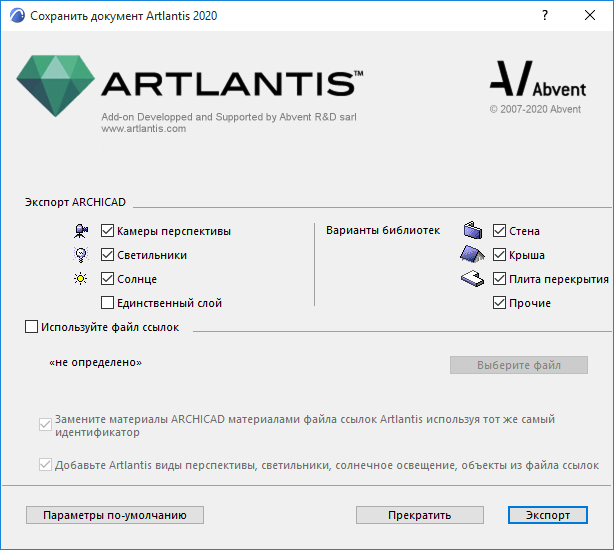614x550 pixels.
Task: Click the Добавьте Artlantis виды перспективы greyed checkbox
Action: pos(45,465)
